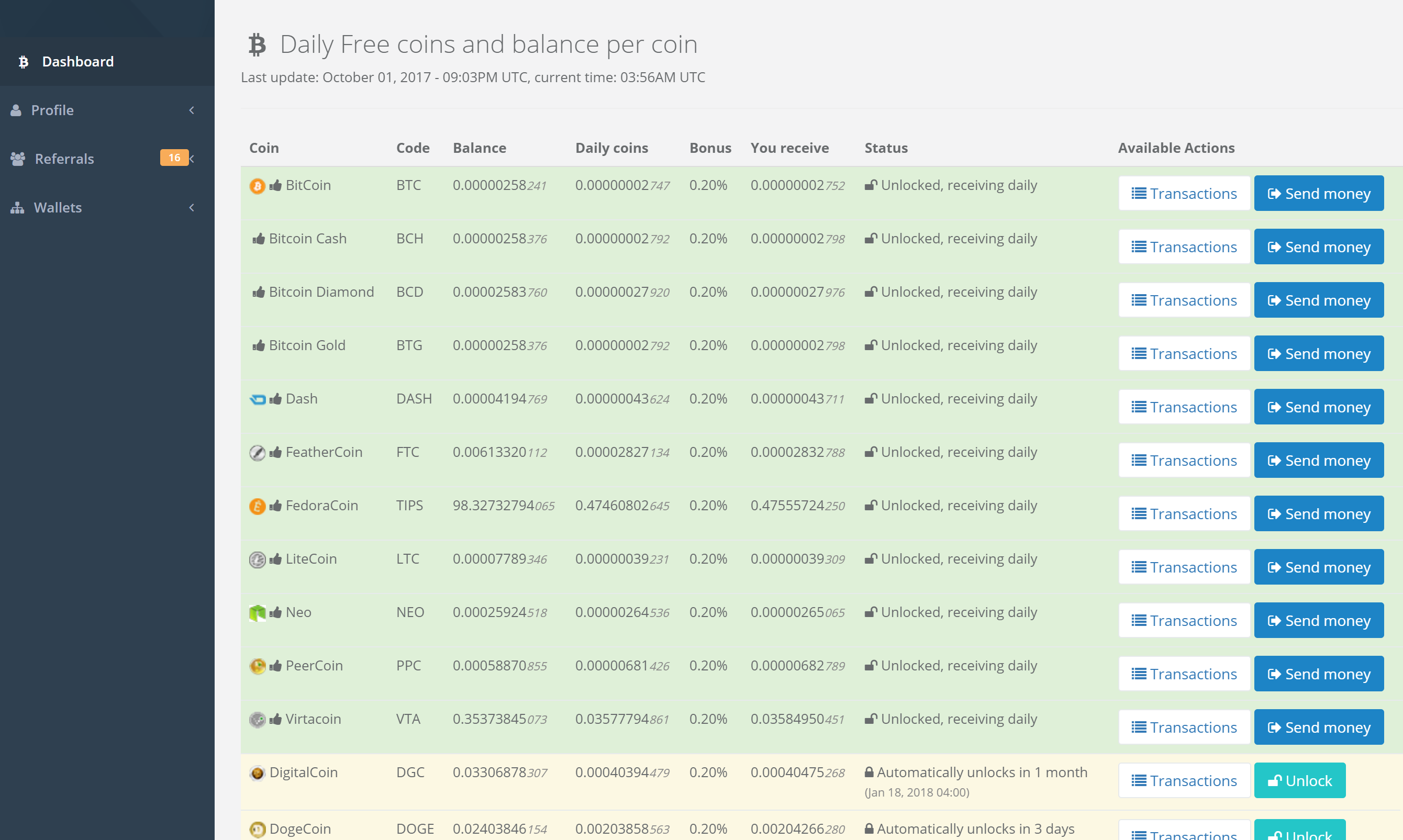This screenshot has height=840, width=1403.
Task: Click the Profile user icon
Action: pos(16,110)
